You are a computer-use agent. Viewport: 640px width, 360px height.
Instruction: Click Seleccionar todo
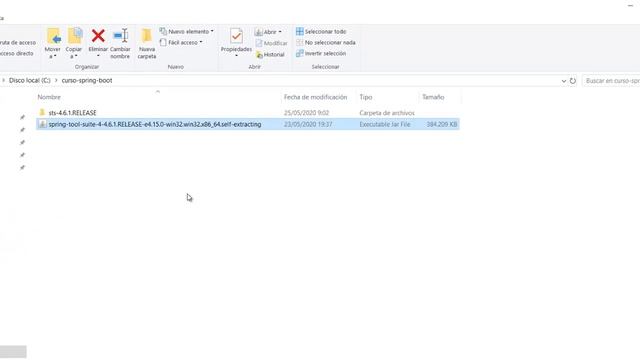(x=321, y=31)
